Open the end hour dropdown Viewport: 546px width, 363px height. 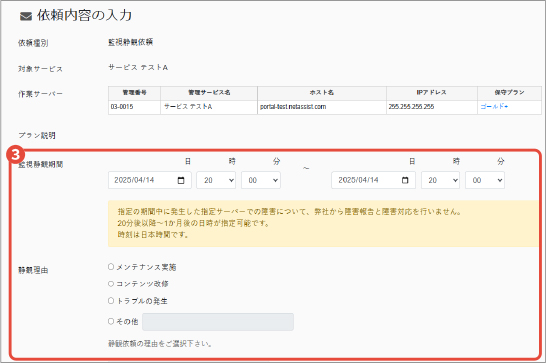click(x=440, y=180)
